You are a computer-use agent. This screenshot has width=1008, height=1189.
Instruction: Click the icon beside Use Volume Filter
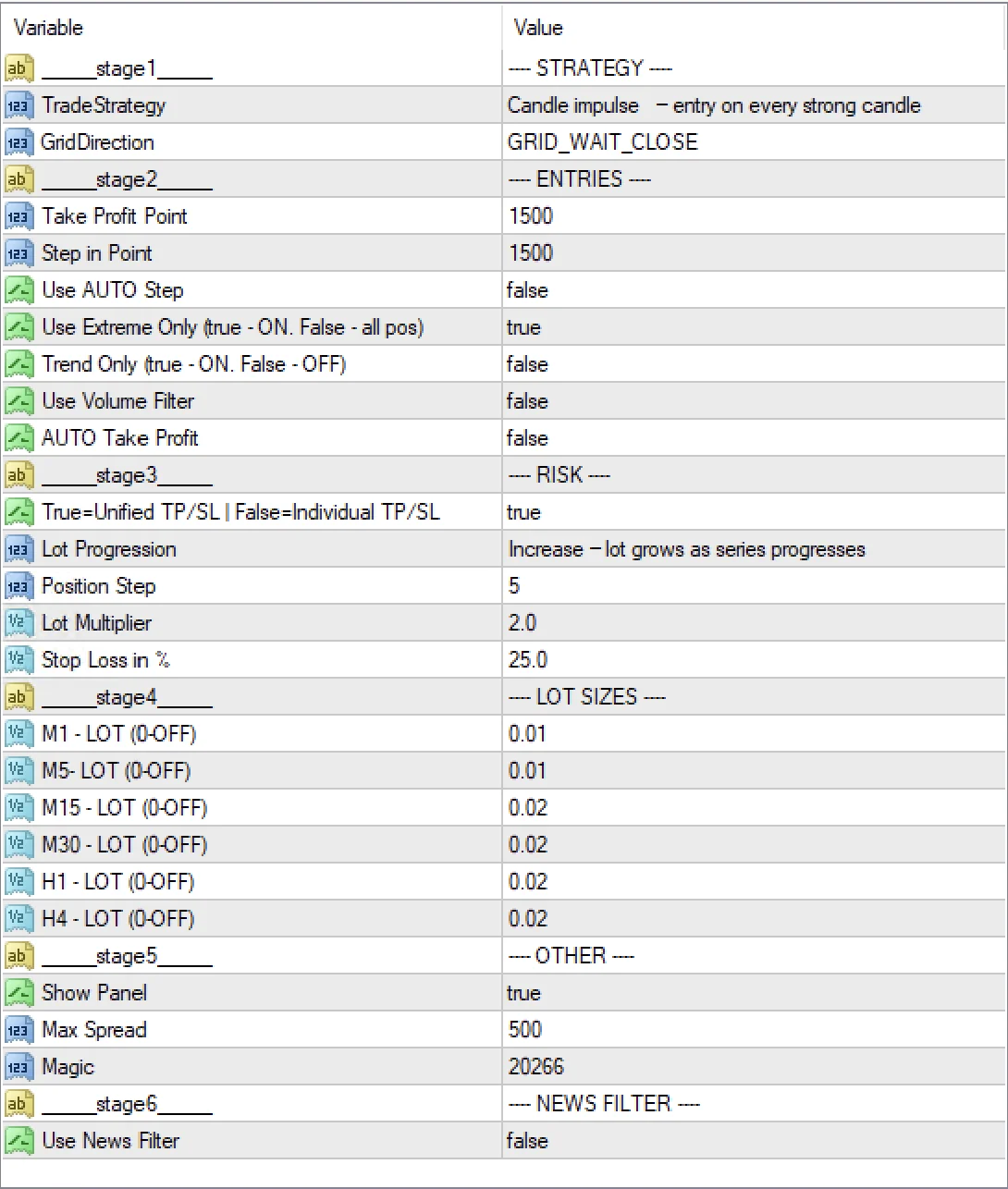[x=19, y=401]
